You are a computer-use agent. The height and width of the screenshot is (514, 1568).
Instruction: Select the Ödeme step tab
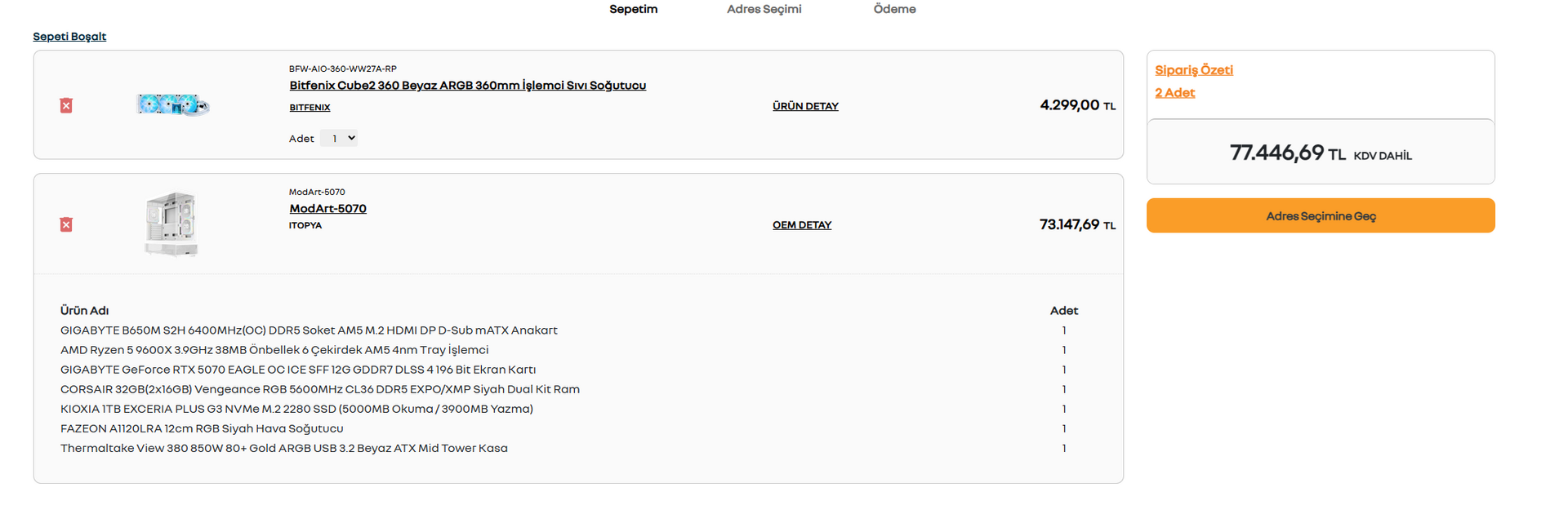click(894, 9)
